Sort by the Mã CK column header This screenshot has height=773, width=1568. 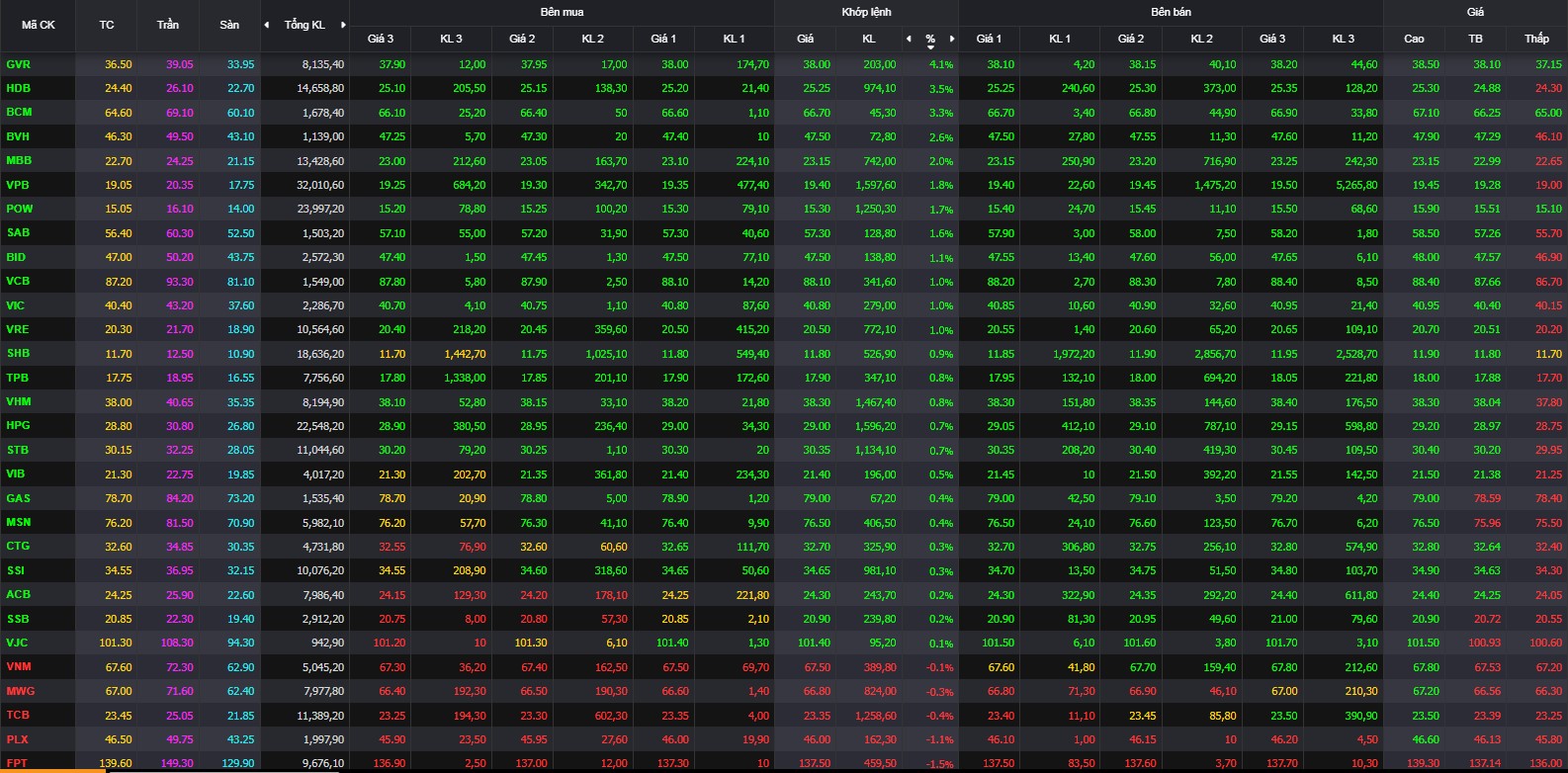[39, 25]
